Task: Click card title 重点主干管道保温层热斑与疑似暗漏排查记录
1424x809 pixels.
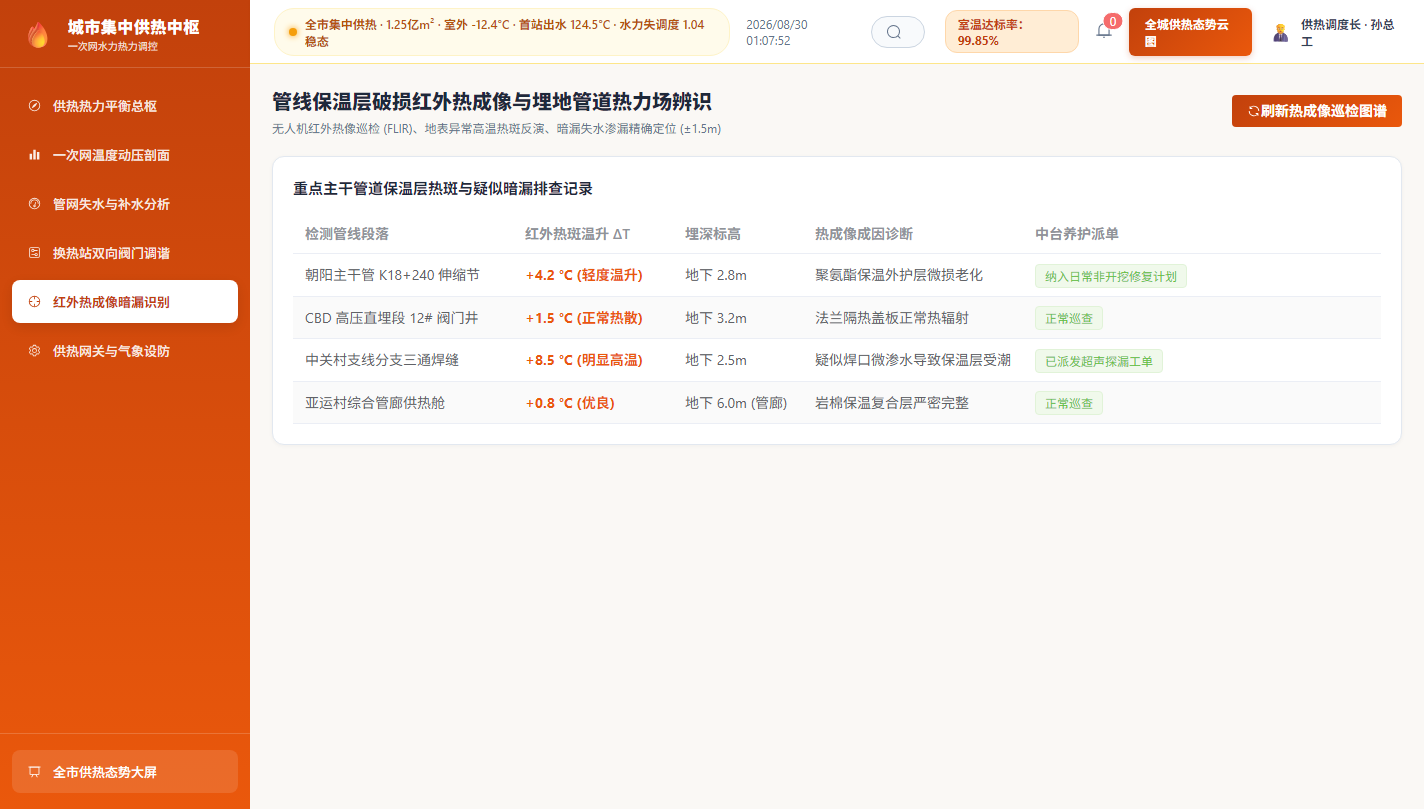Action: point(443,188)
